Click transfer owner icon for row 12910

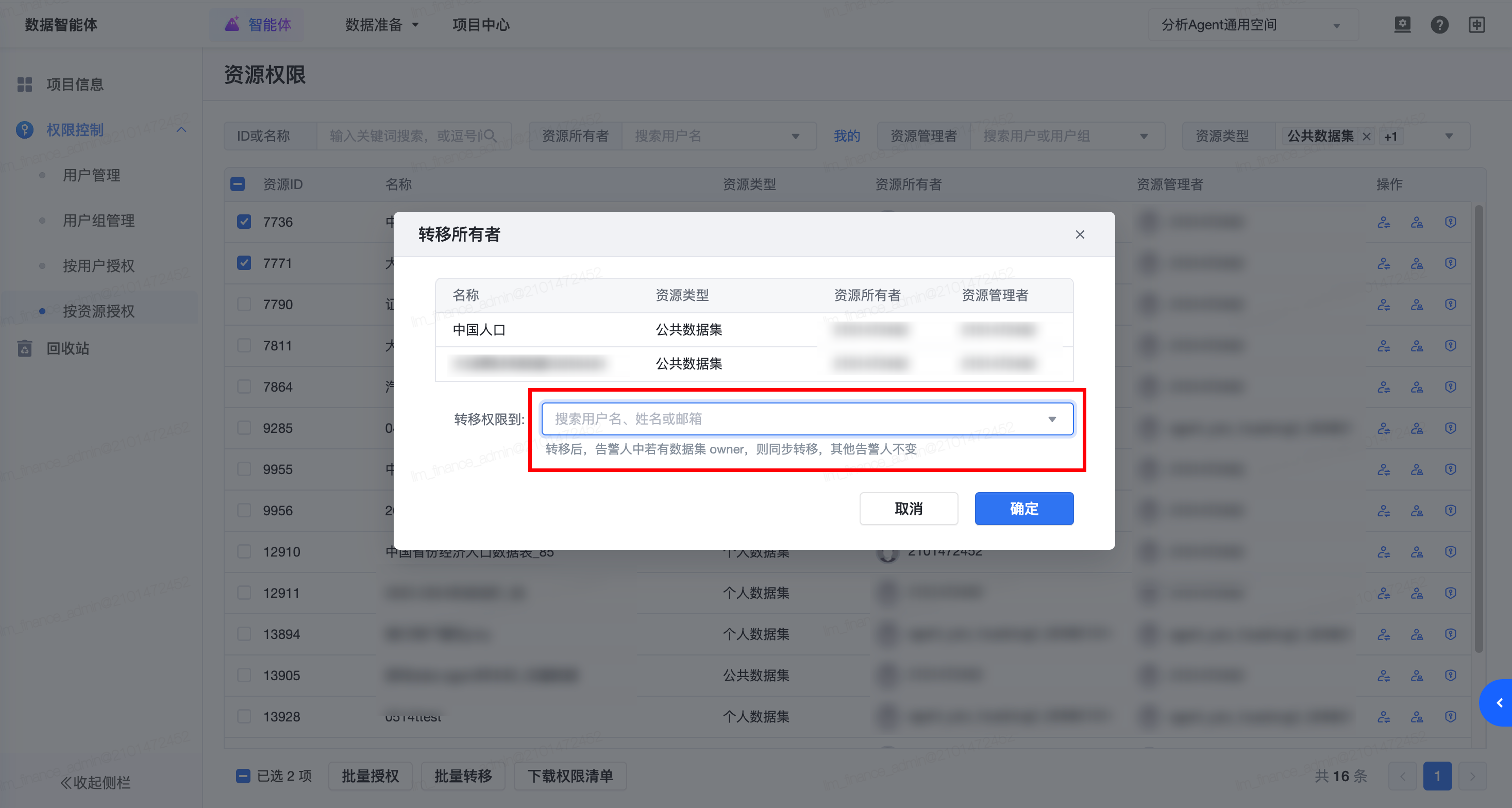[1384, 552]
